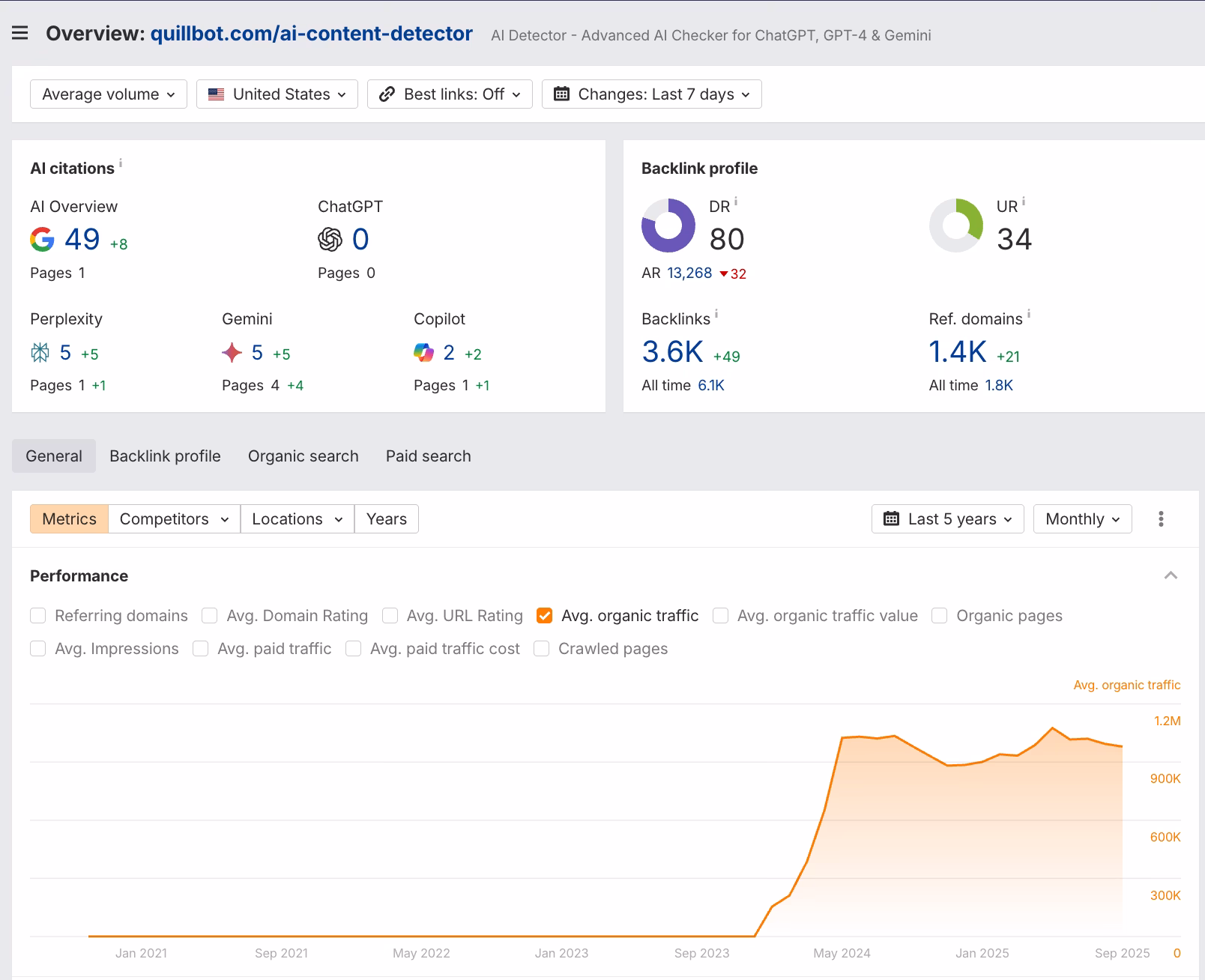
Task: Click the Backlinks info icon
Action: point(716,314)
